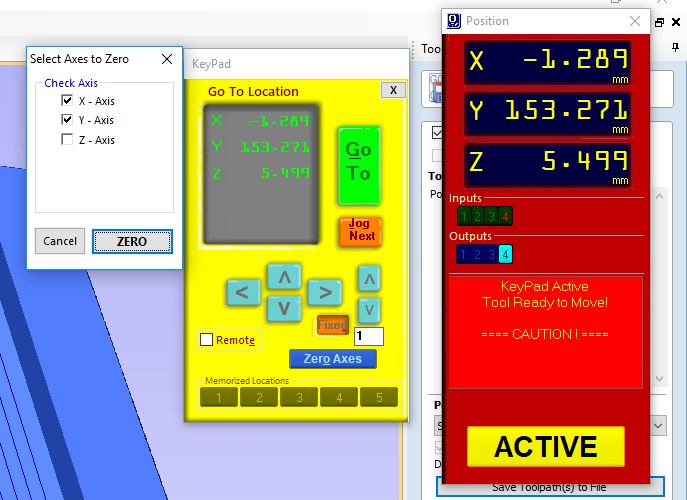
Task: Uncheck the Y - Axis checkbox
Action: (67, 119)
